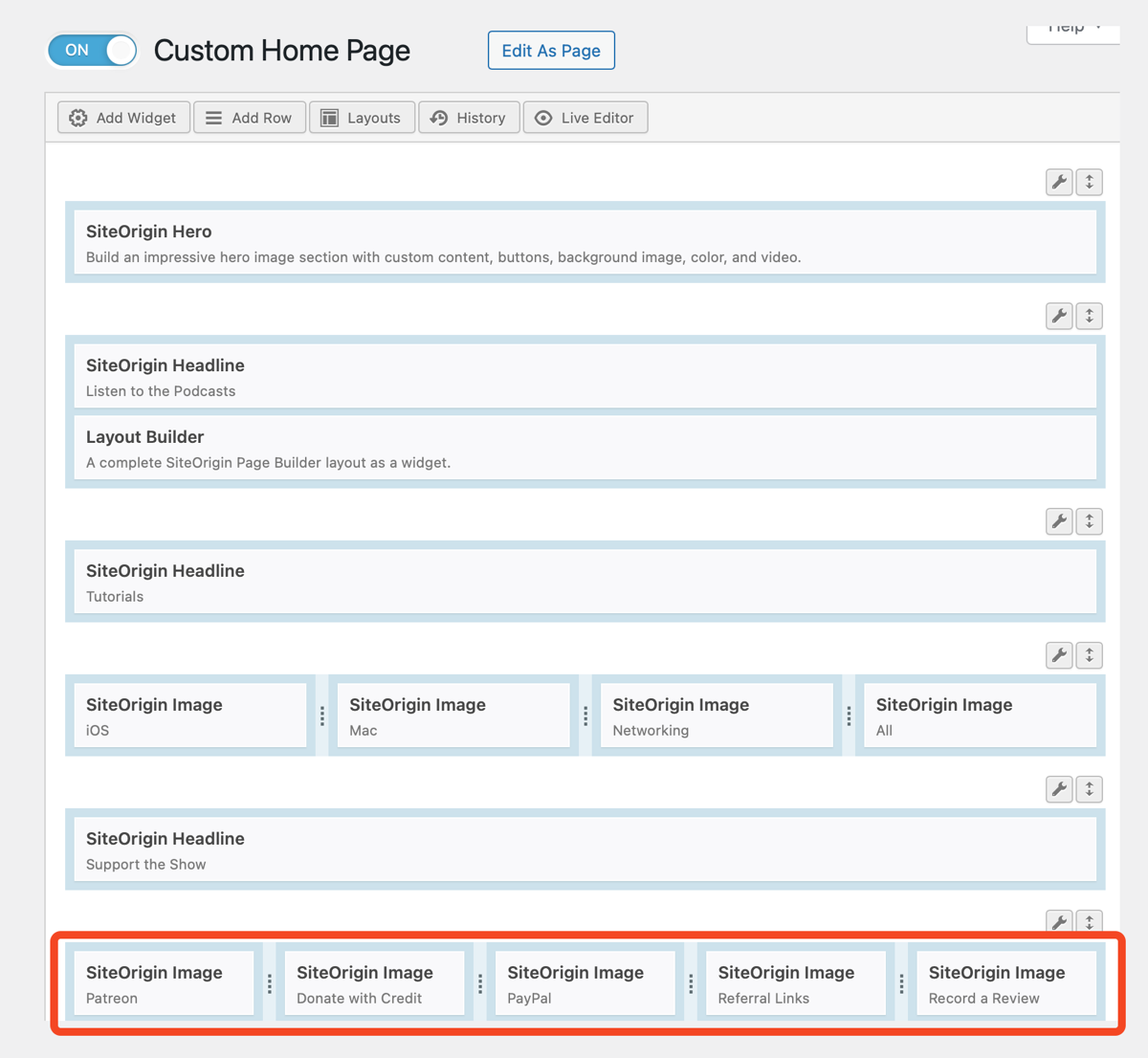The width and height of the screenshot is (1148, 1058).
Task: Click move arrows icon above SiteOrigin Hero row
Action: [x=1090, y=182]
